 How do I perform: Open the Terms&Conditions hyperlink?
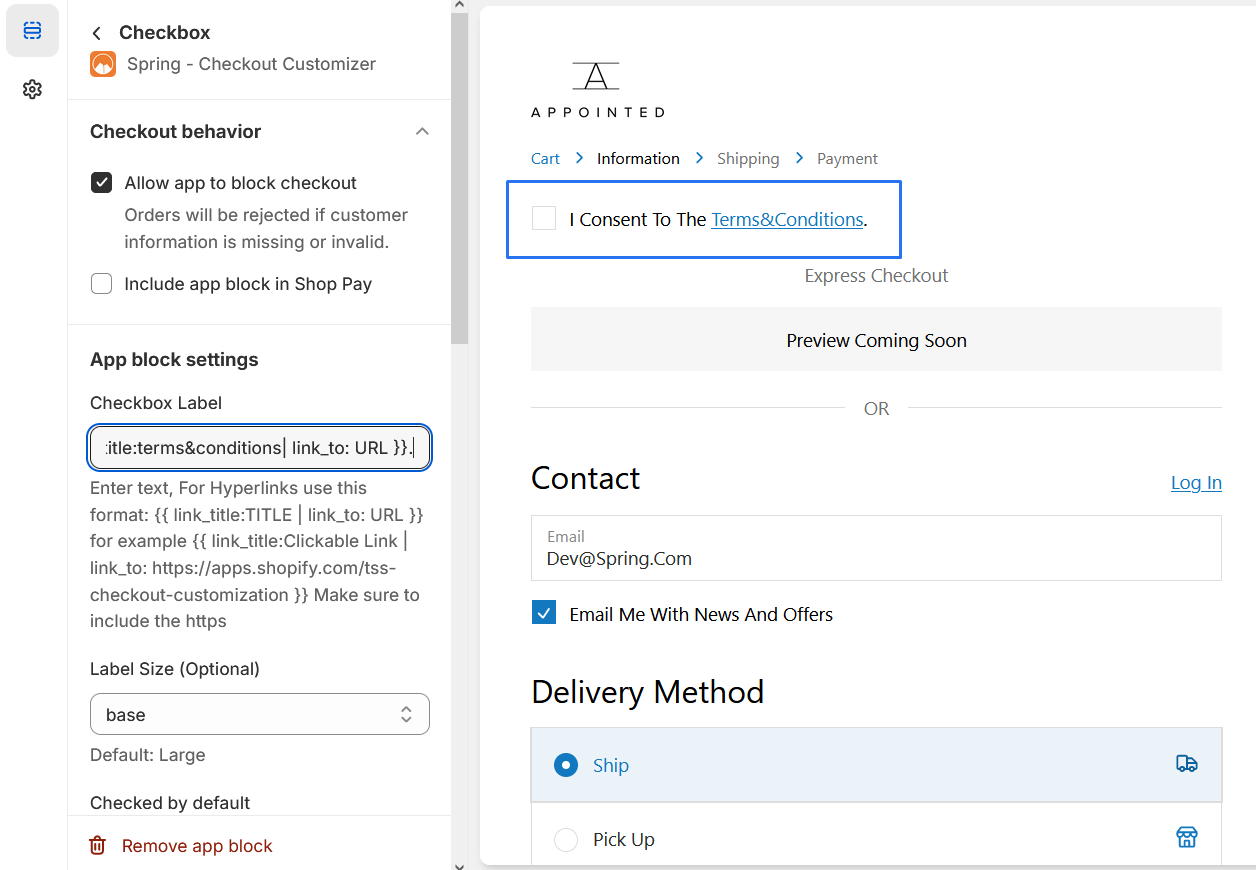coord(787,220)
